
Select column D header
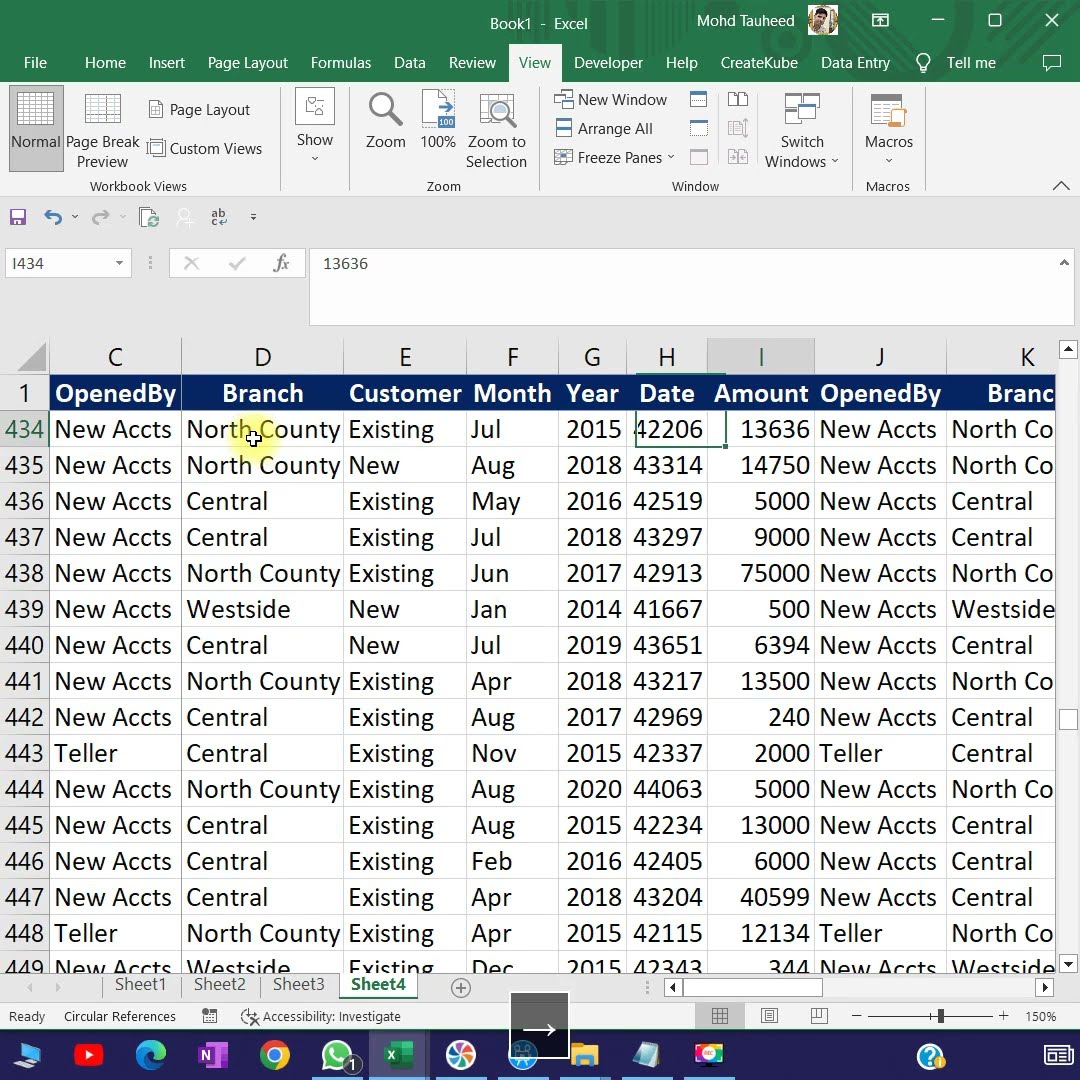click(x=262, y=357)
